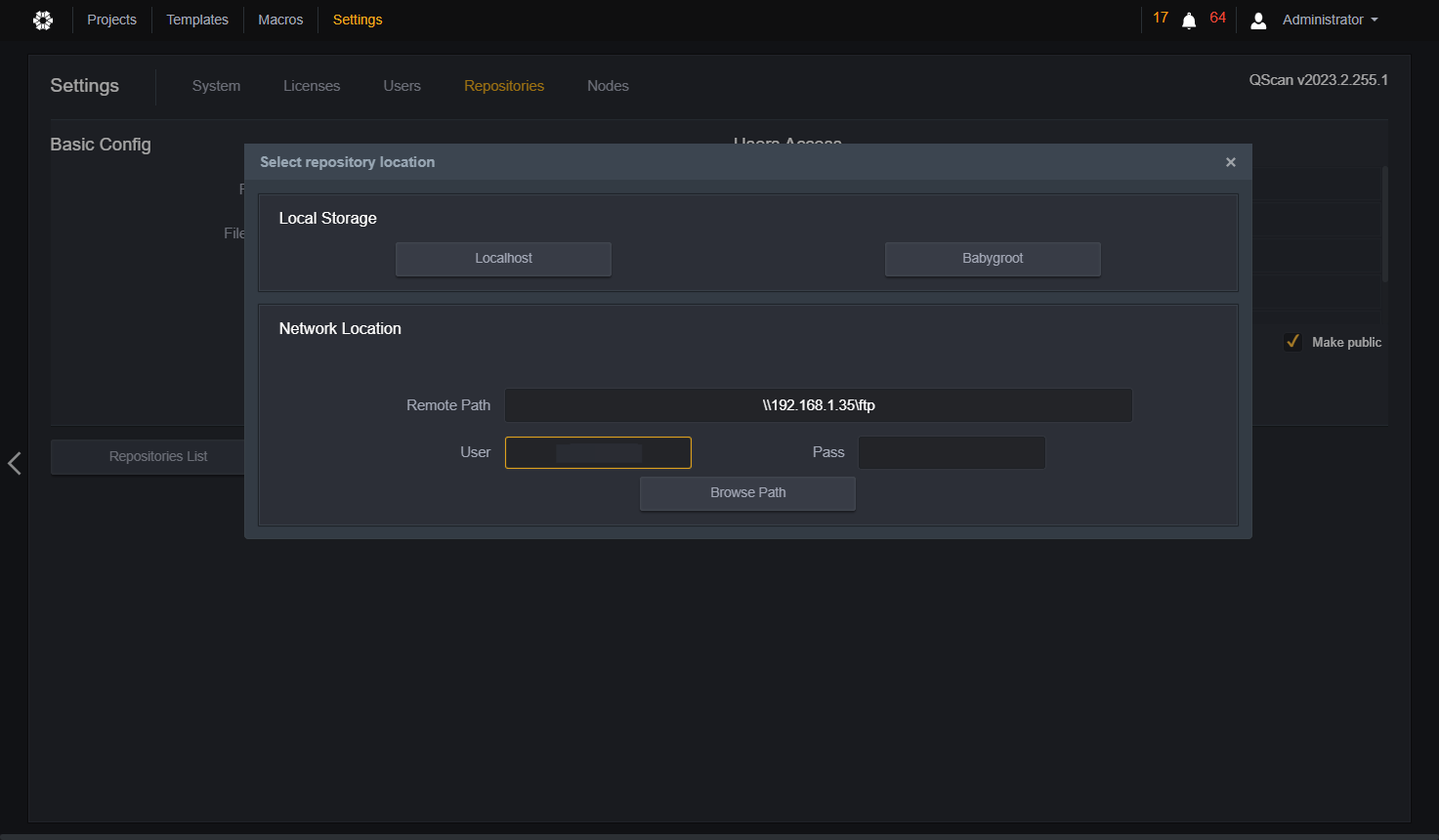Image resolution: width=1439 pixels, height=840 pixels.
Task: Switch to the System tab
Action: (216, 86)
